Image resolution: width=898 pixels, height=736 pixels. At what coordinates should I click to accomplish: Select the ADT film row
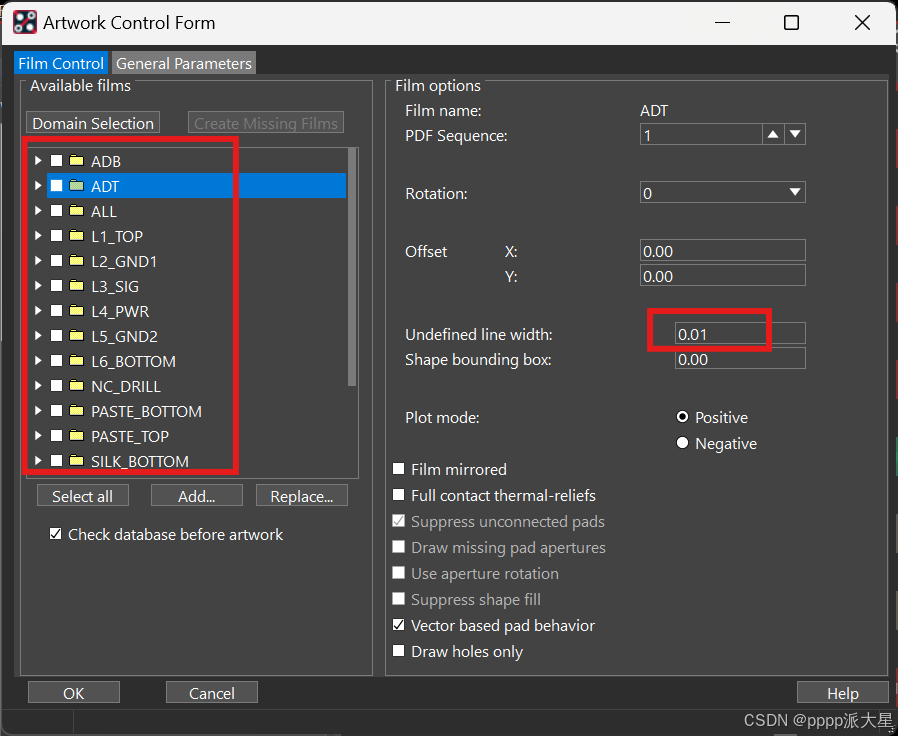196,186
